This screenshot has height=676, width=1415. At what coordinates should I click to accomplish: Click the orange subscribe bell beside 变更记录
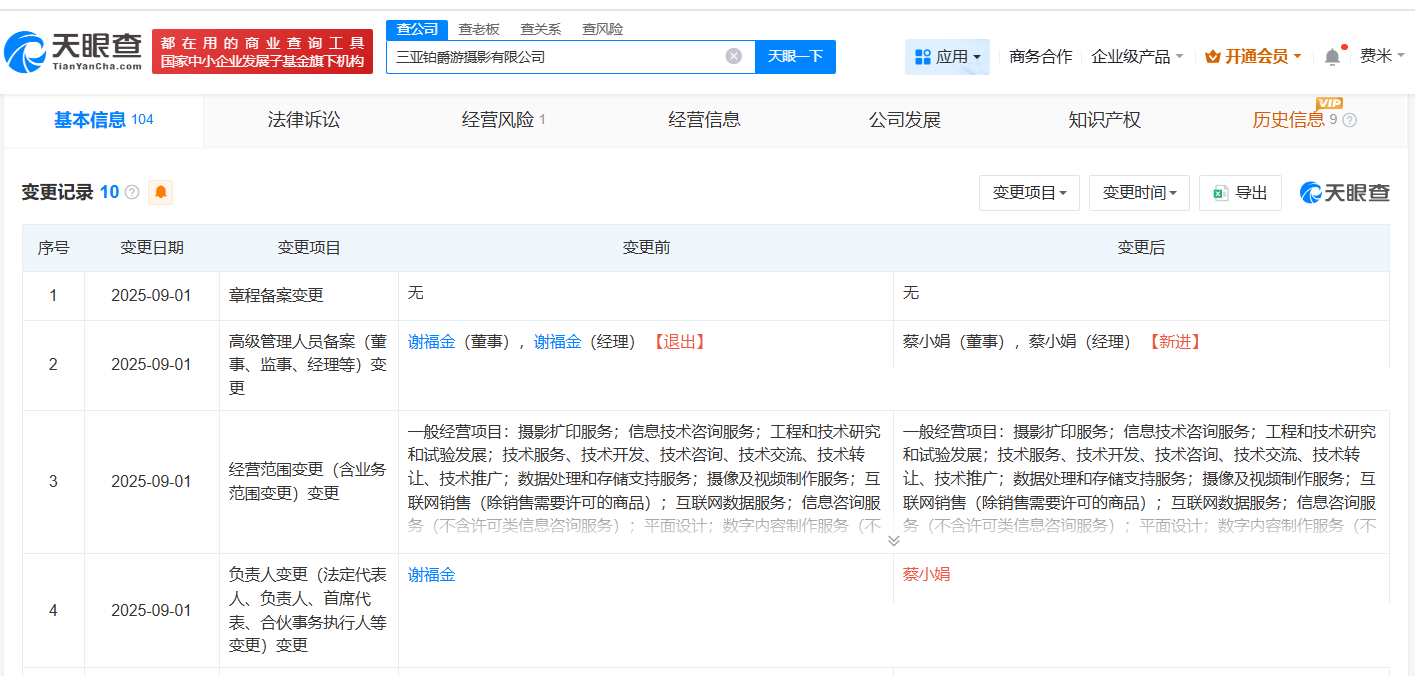[160, 191]
